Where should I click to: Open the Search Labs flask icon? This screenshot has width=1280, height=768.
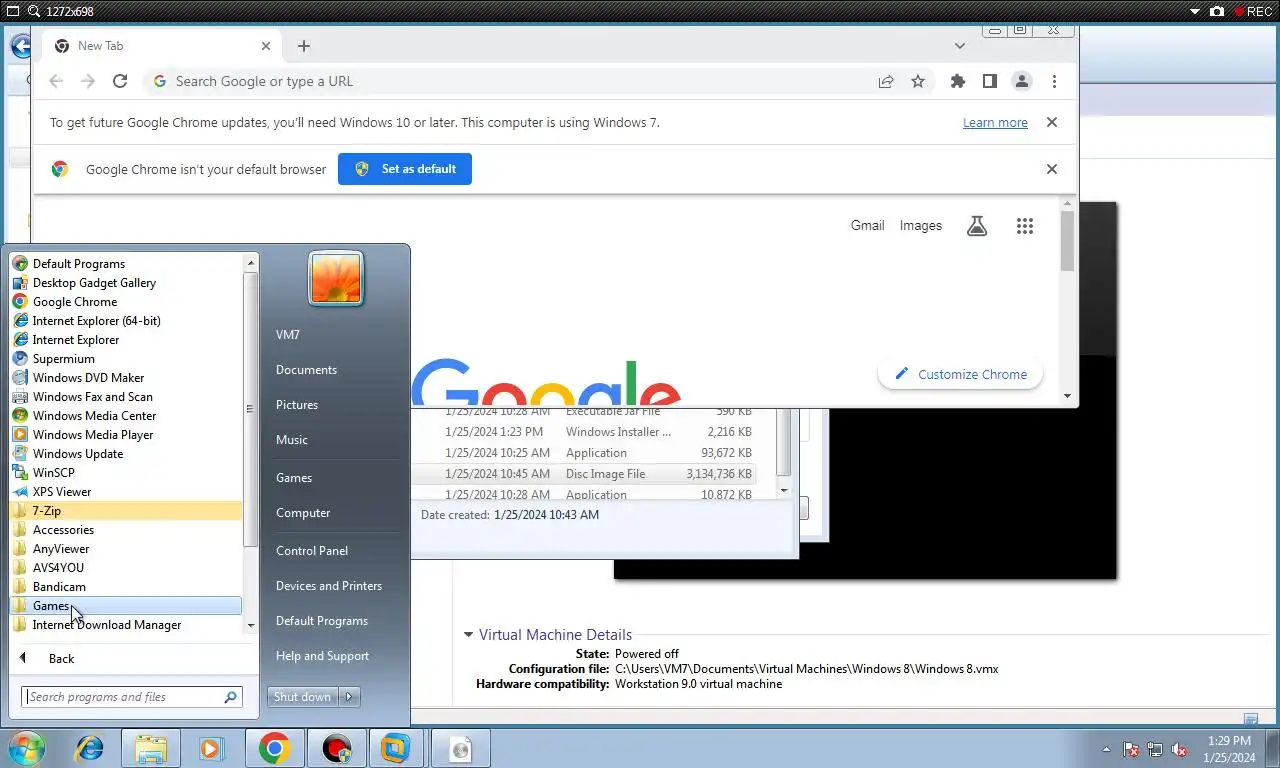[977, 226]
